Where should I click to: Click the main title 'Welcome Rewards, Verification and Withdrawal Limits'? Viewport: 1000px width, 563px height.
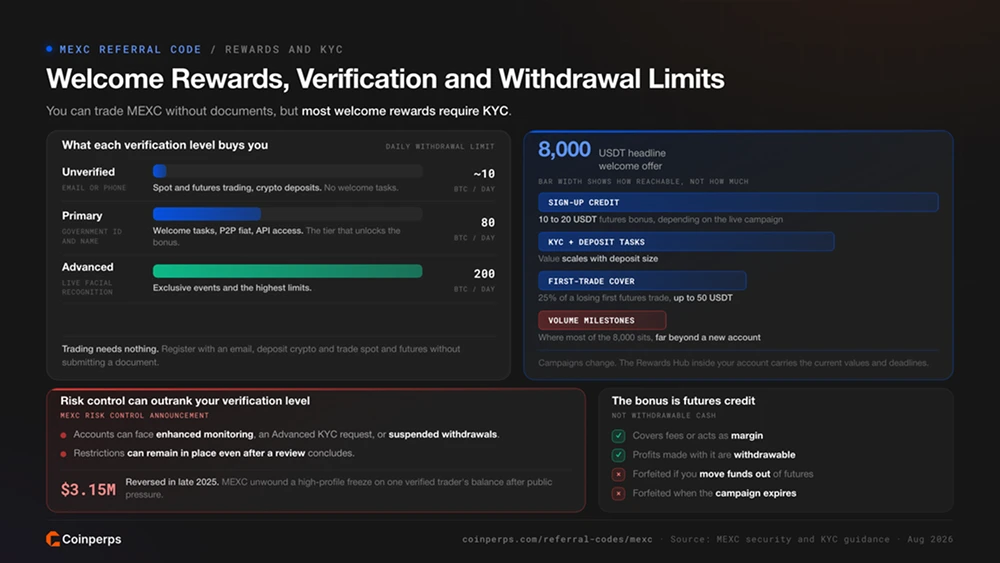385,79
